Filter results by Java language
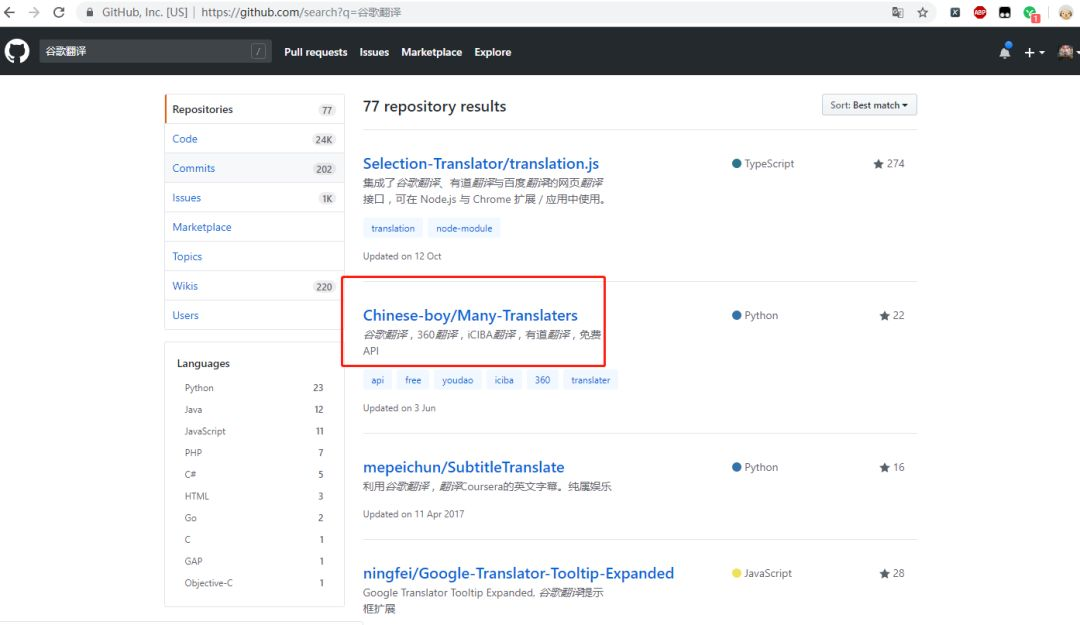This screenshot has height=625, width=1080. click(253, 409)
